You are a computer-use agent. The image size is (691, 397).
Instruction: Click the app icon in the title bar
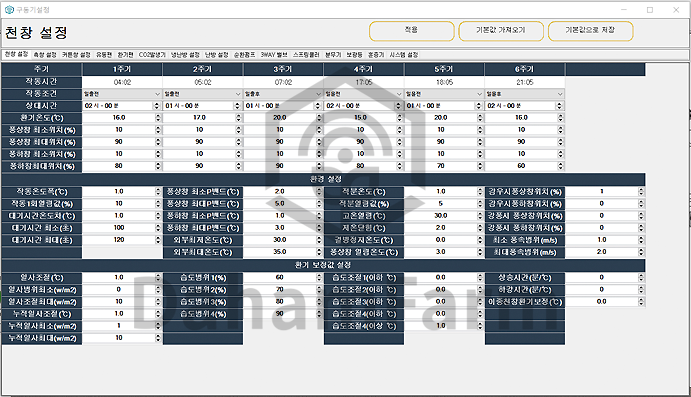[9, 10]
